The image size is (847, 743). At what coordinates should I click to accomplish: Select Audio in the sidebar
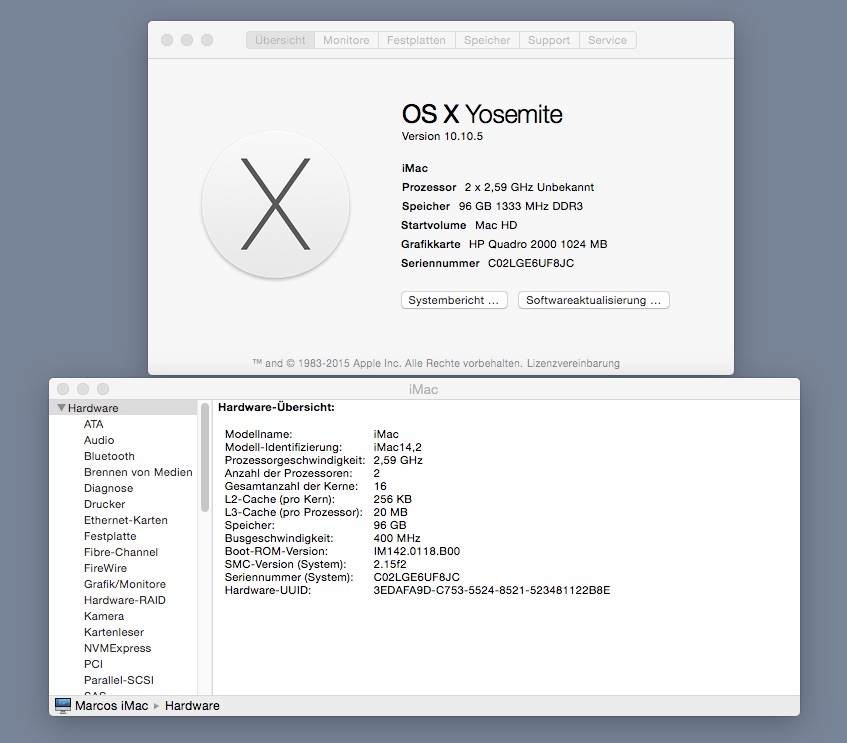99,440
